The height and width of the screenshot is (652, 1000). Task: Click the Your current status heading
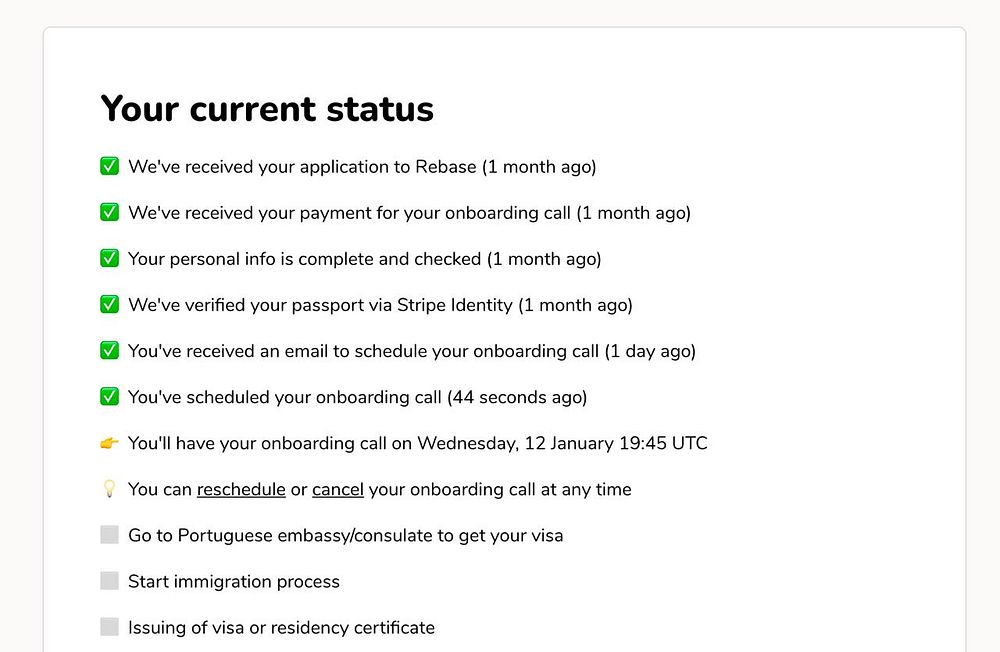tap(267, 108)
